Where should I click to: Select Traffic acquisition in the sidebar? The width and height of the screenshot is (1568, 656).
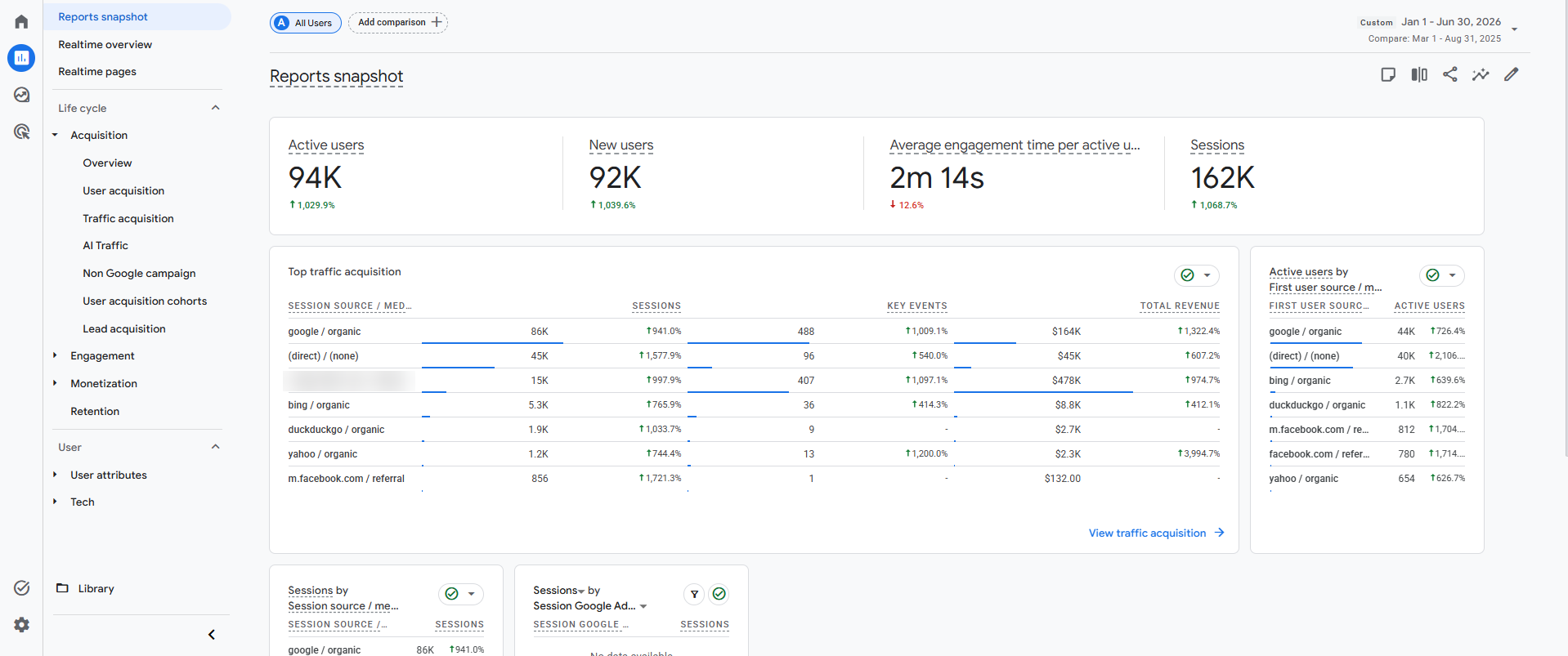pyautogui.click(x=128, y=218)
